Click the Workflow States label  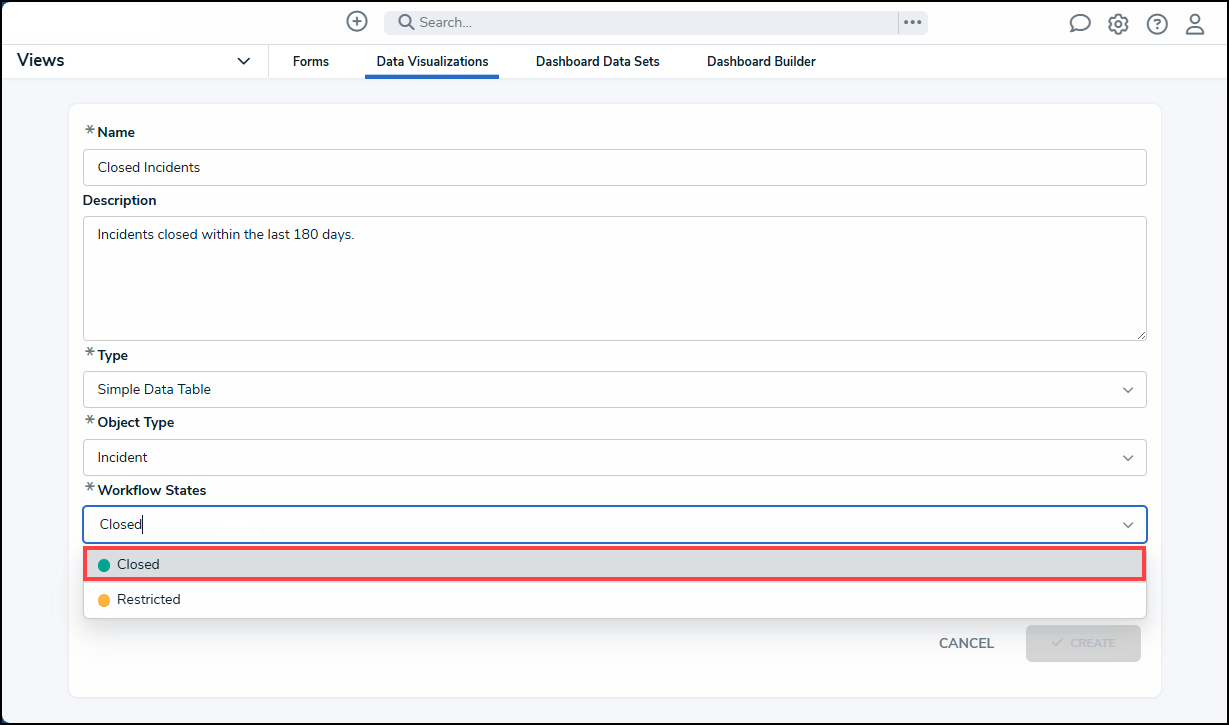tap(152, 490)
